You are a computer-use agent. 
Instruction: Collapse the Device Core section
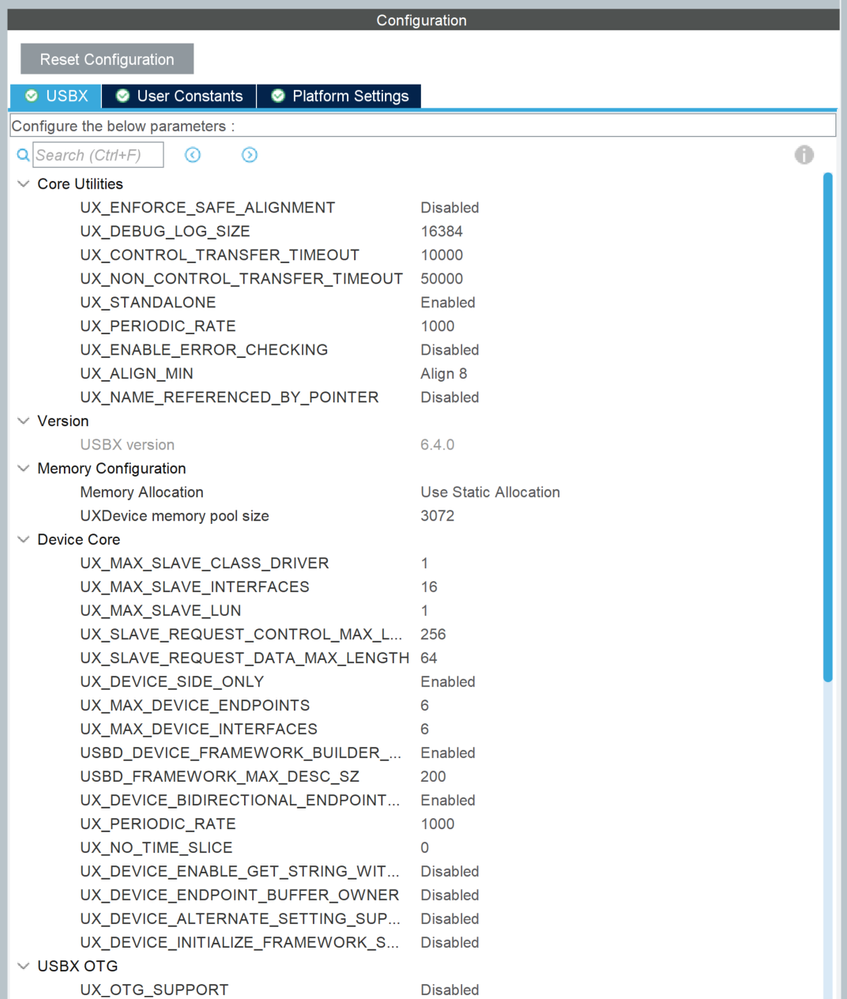point(24,540)
